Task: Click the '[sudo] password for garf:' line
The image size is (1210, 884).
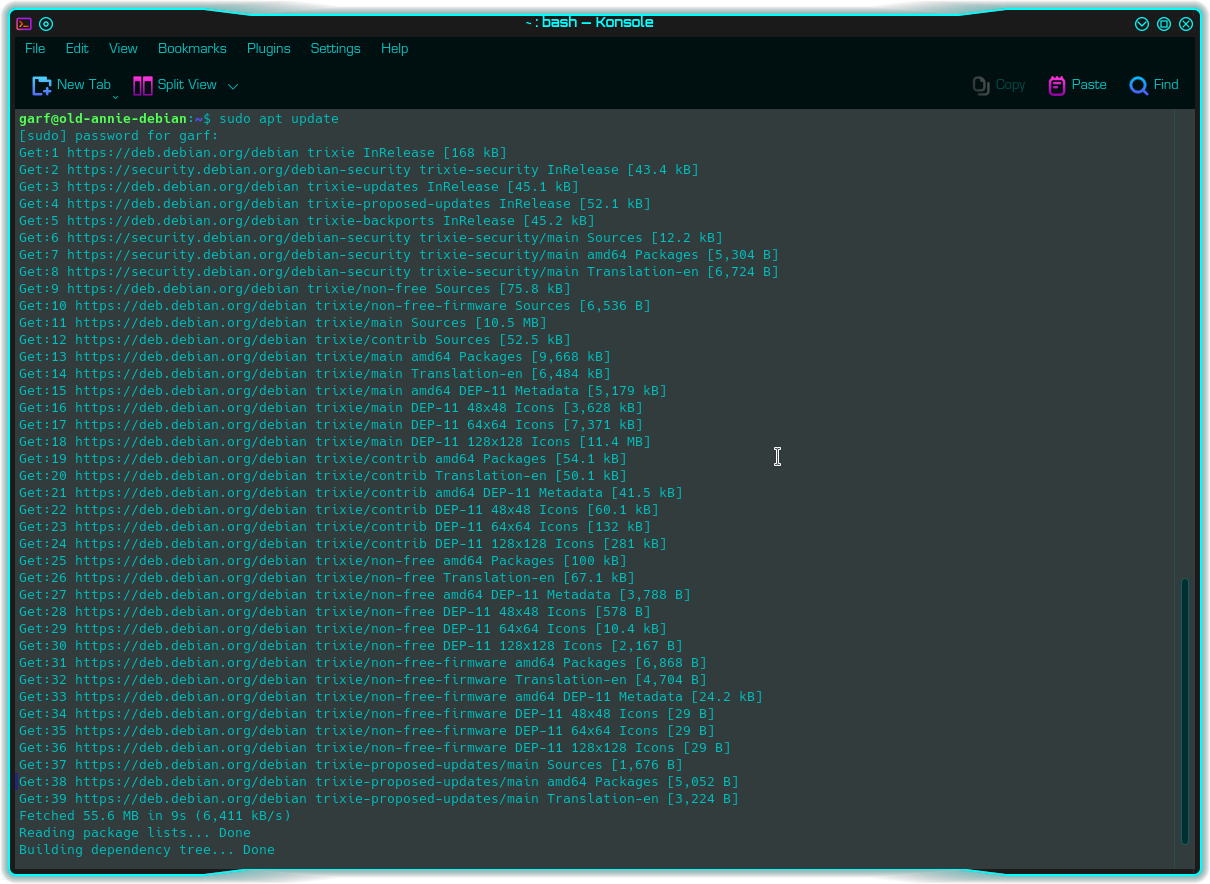Action: 119,136
